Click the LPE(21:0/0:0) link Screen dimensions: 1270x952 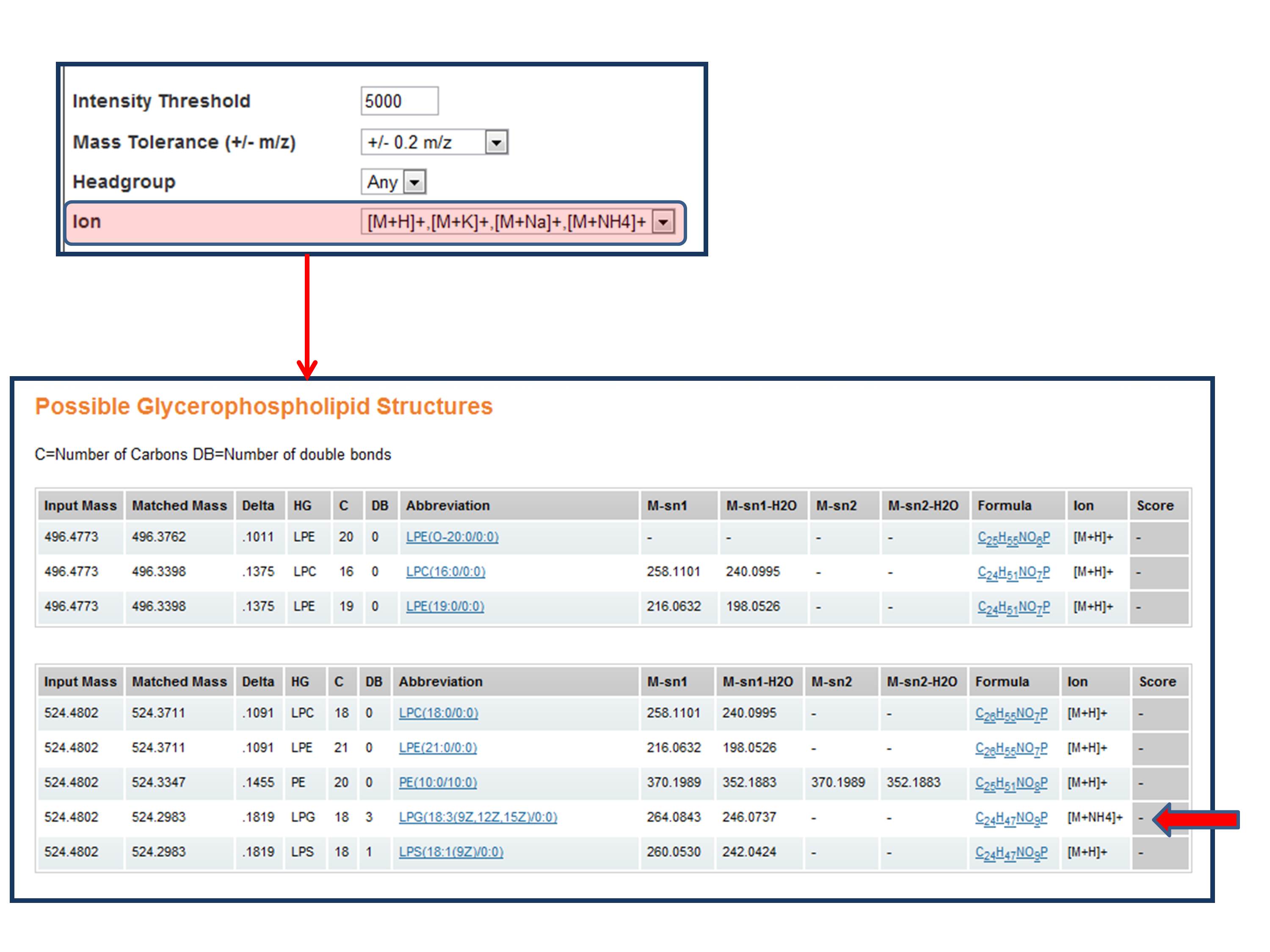(x=437, y=748)
